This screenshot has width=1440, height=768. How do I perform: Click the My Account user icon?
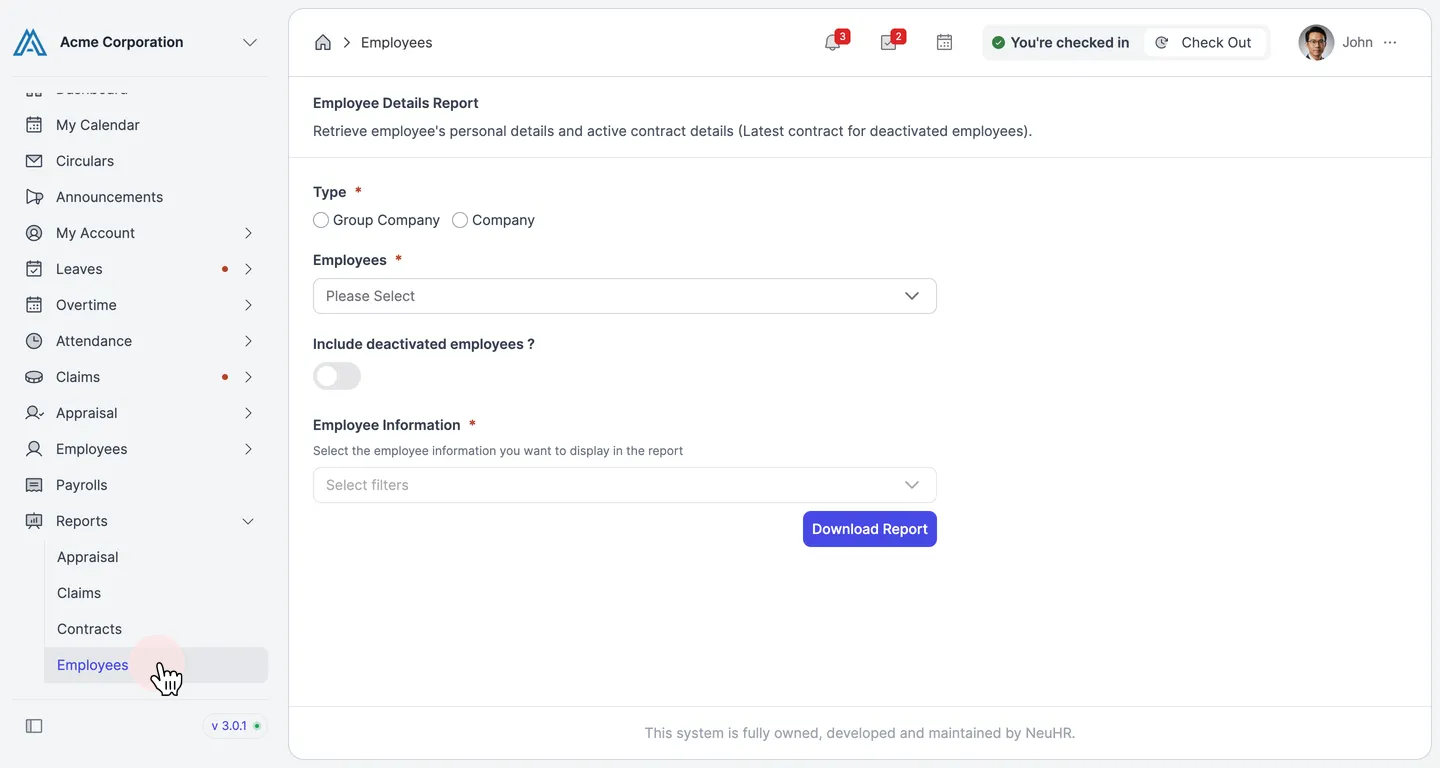coord(34,233)
